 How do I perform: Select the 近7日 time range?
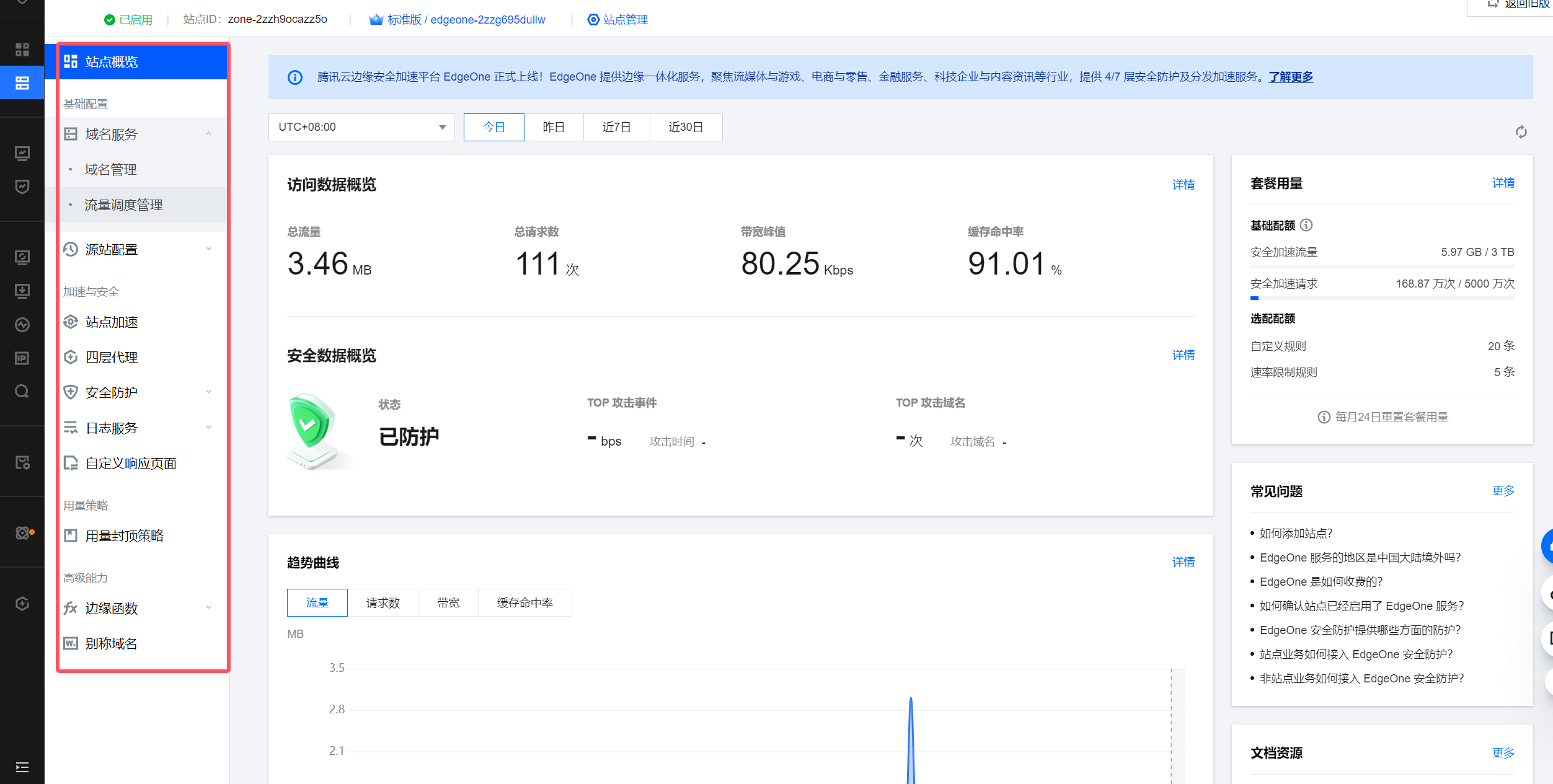(x=616, y=127)
